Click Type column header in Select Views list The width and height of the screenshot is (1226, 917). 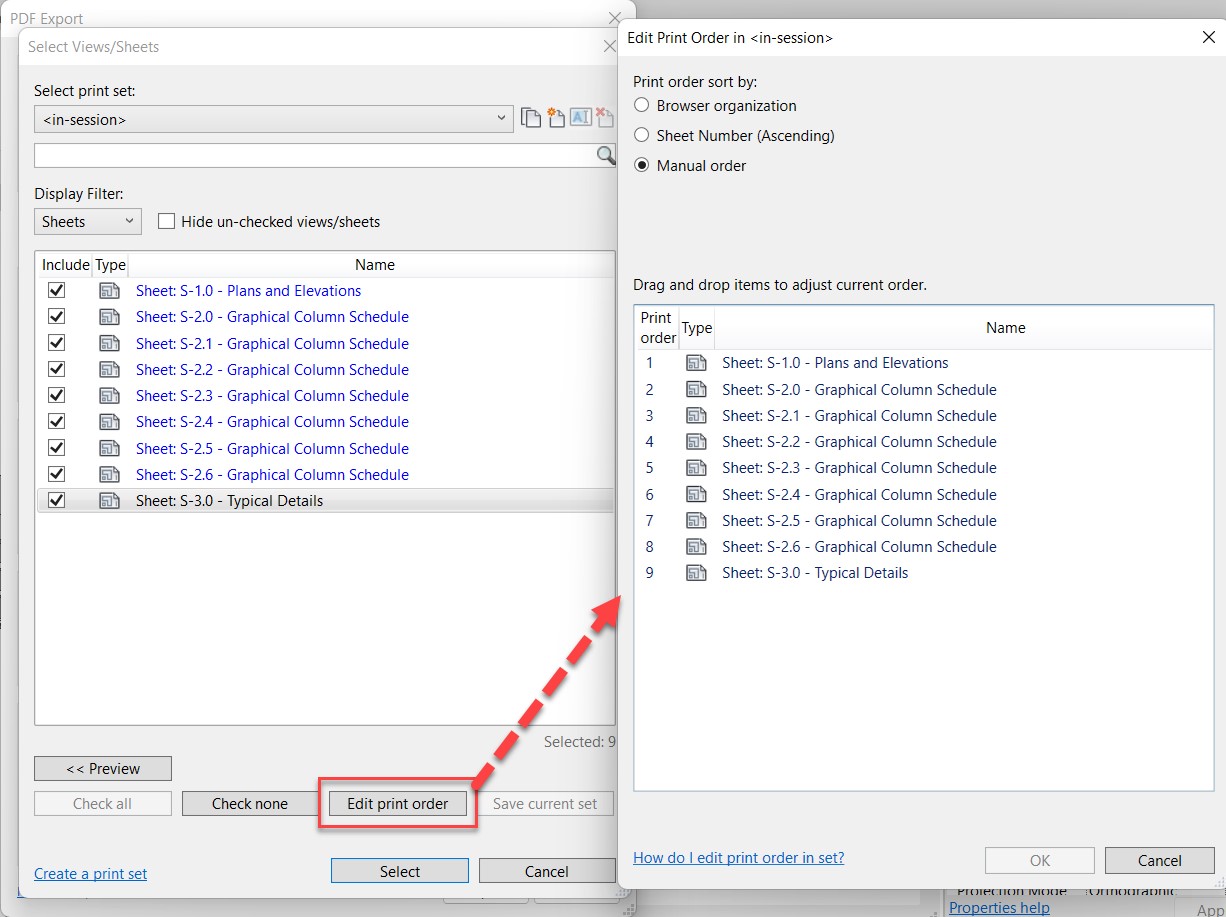(x=110, y=265)
